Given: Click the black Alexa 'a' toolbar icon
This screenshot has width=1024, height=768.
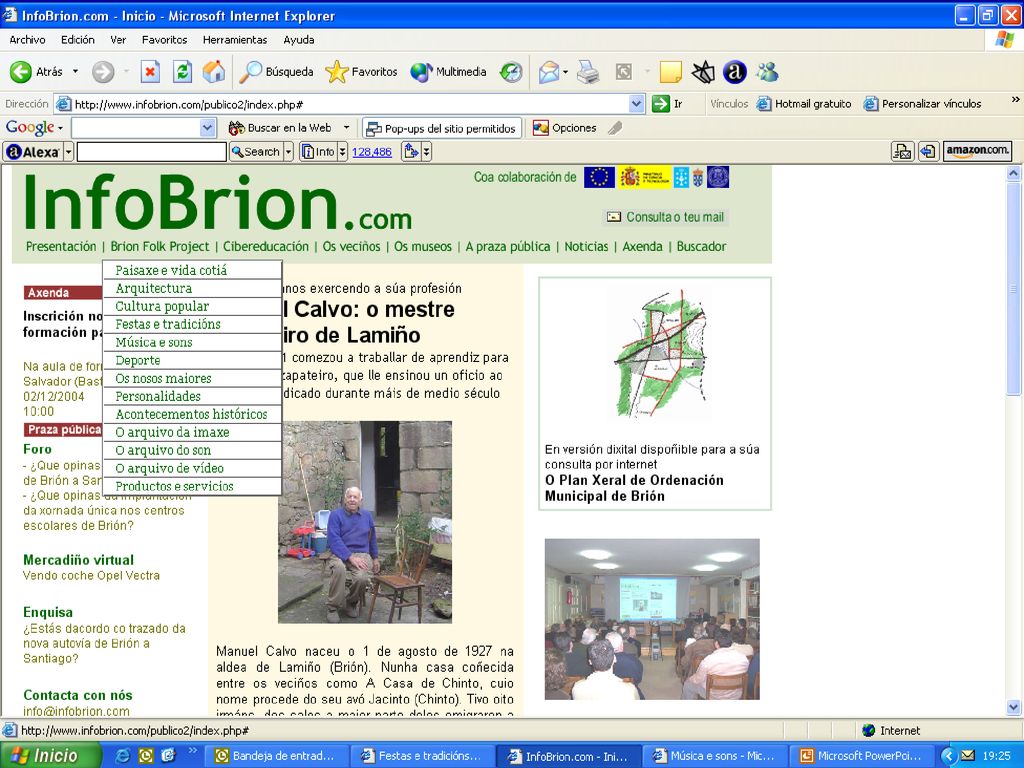Looking at the screenshot, I should pyautogui.click(x=735, y=72).
